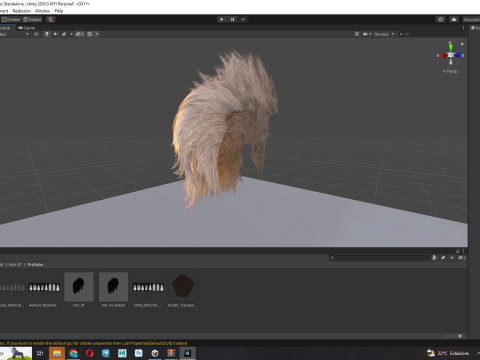The image size is (480, 360).
Task: Open the Window menu
Action: pos(42,11)
